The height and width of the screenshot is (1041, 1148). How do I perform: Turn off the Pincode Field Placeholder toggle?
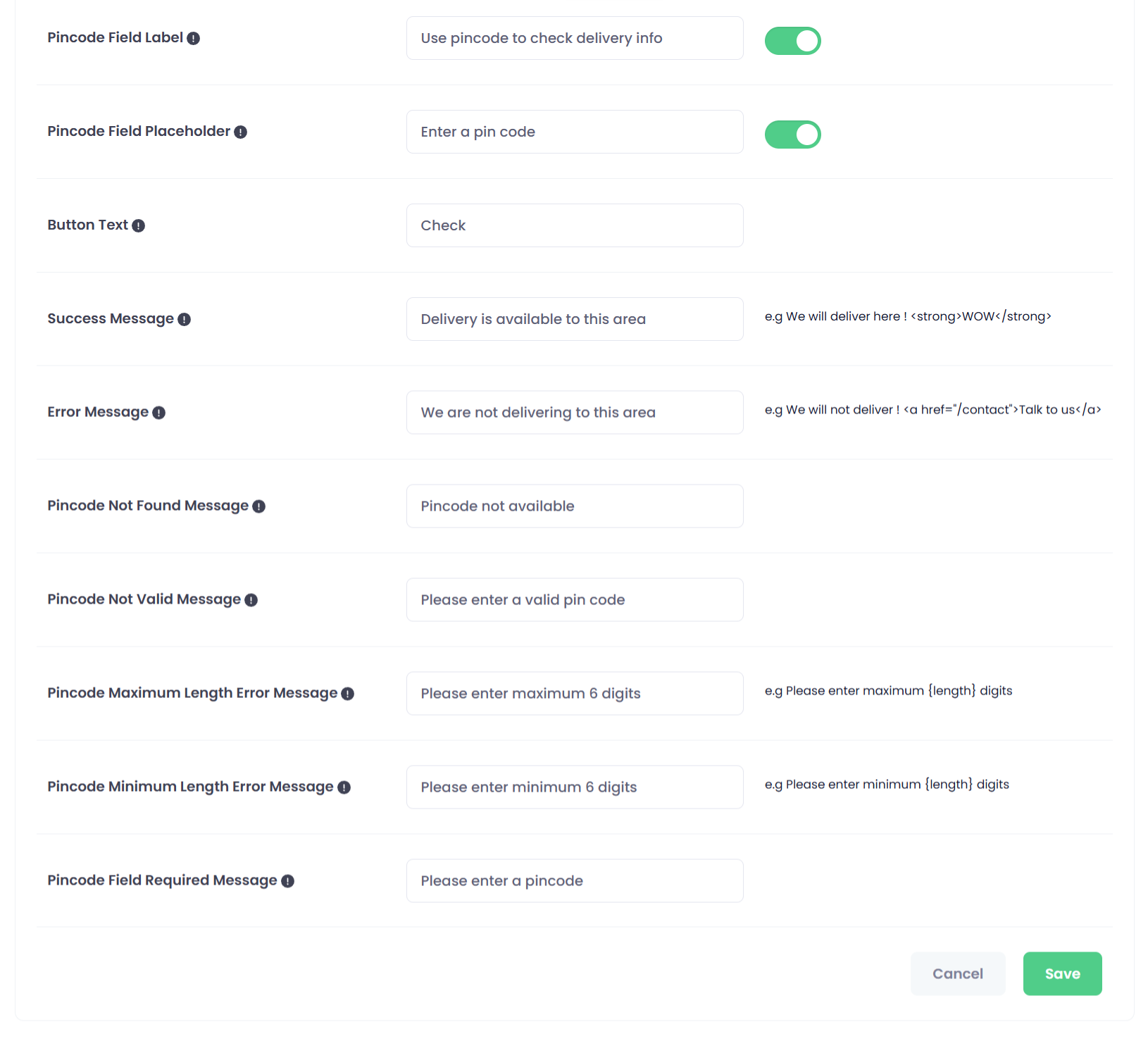coord(792,135)
